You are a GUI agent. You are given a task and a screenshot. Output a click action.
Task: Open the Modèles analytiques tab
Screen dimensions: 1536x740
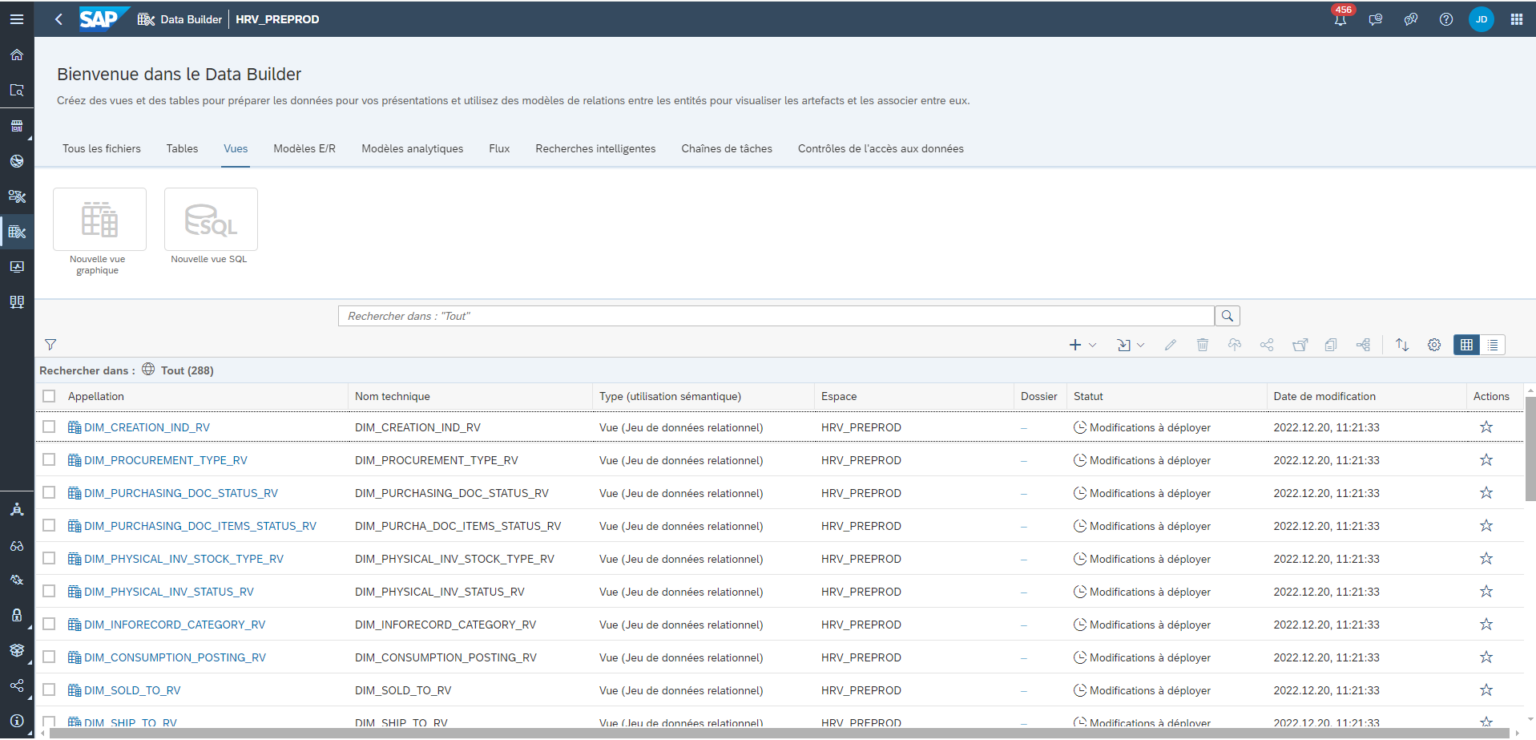tap(414, 148)
